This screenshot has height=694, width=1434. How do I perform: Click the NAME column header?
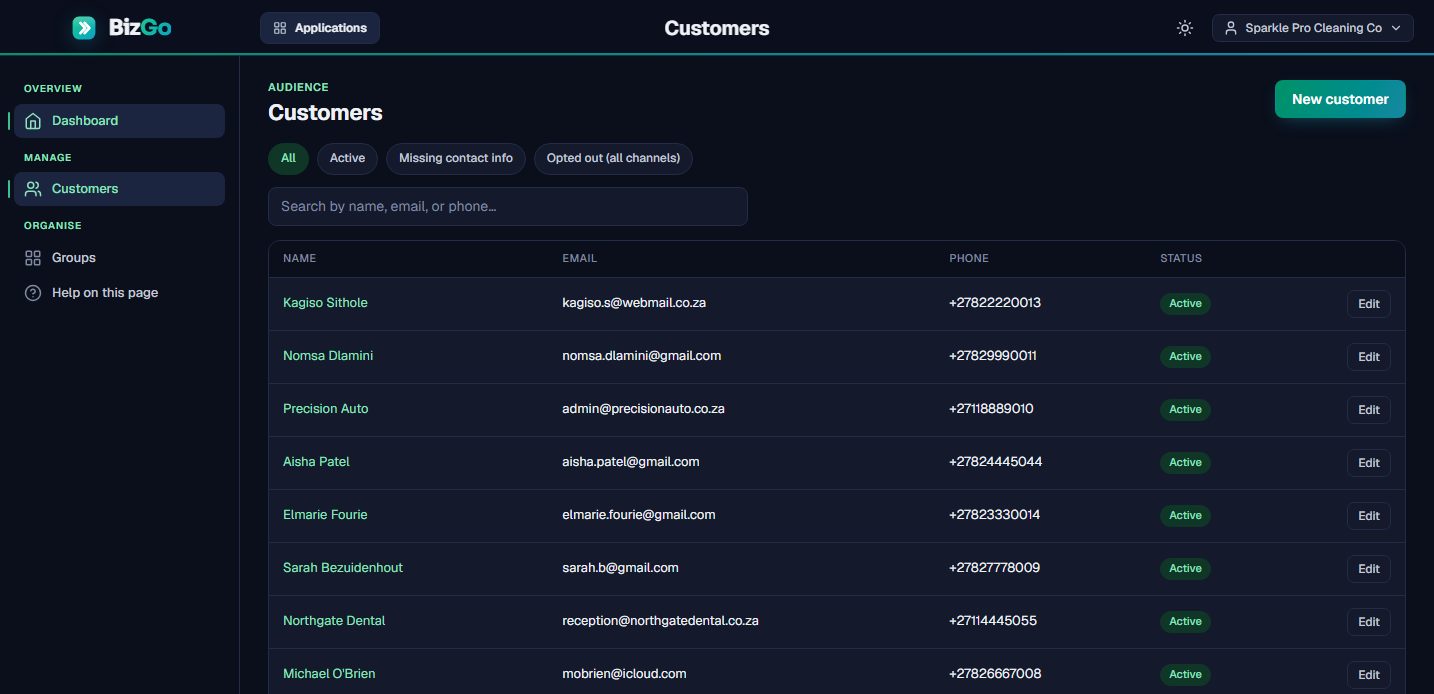pyautogui.click(x=299, y=259)
